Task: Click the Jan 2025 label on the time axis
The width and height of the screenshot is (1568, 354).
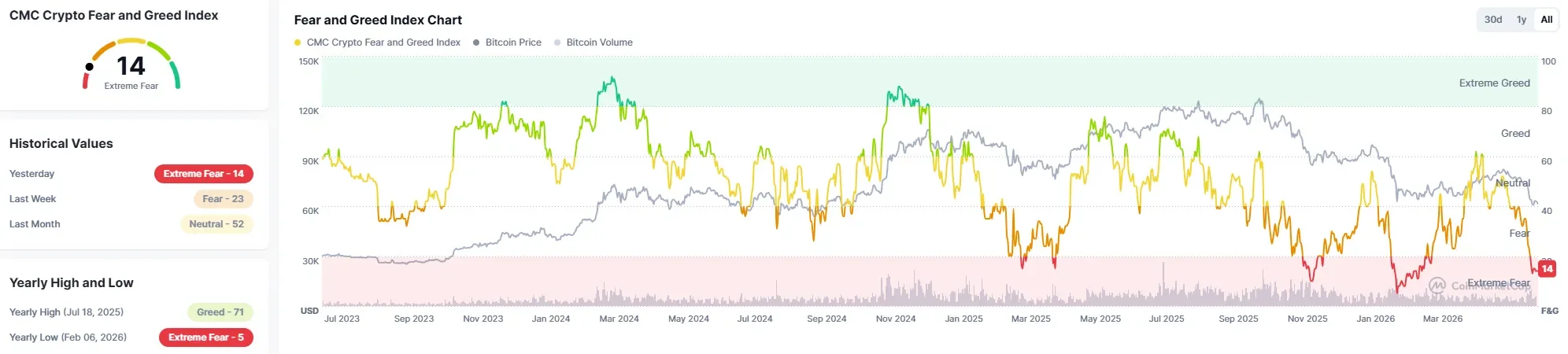Action: [963, 319]
